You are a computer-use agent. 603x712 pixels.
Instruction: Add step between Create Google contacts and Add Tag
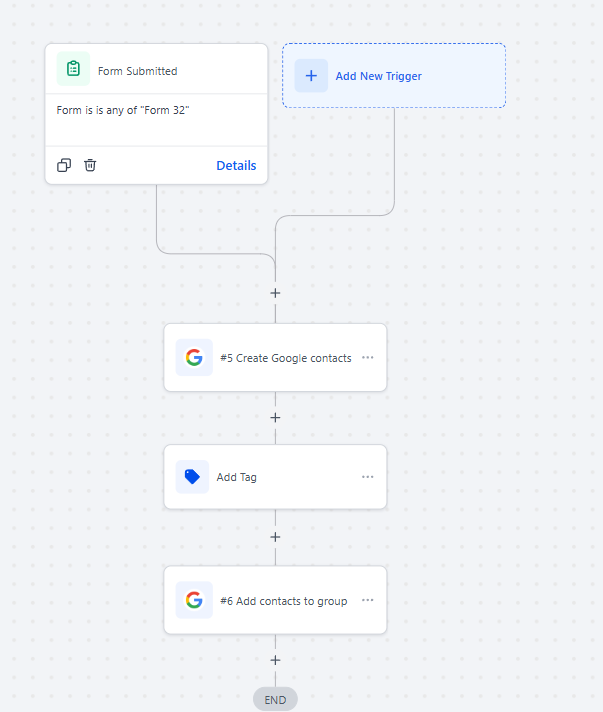[x=275, y=417]
